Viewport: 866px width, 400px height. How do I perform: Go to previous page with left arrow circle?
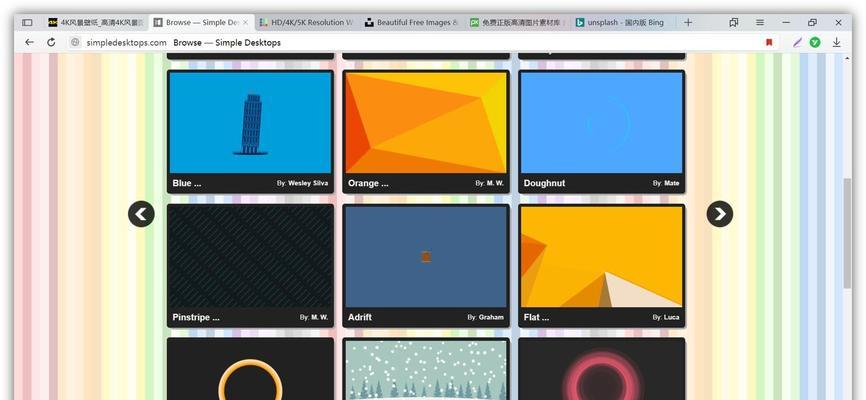(x=141, y=214)
